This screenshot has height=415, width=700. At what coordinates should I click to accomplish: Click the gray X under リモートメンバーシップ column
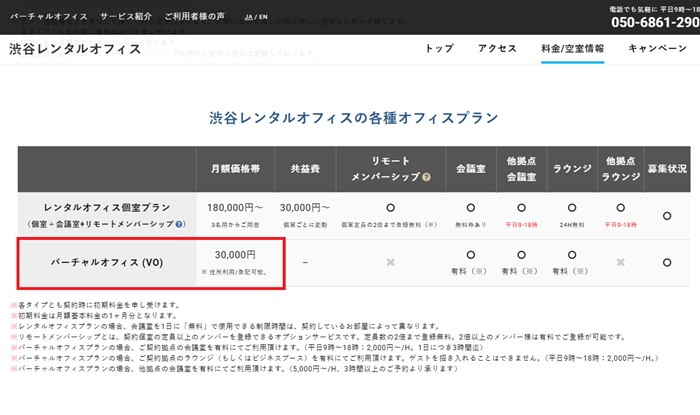pyautogui.click(x=391, y=262)
